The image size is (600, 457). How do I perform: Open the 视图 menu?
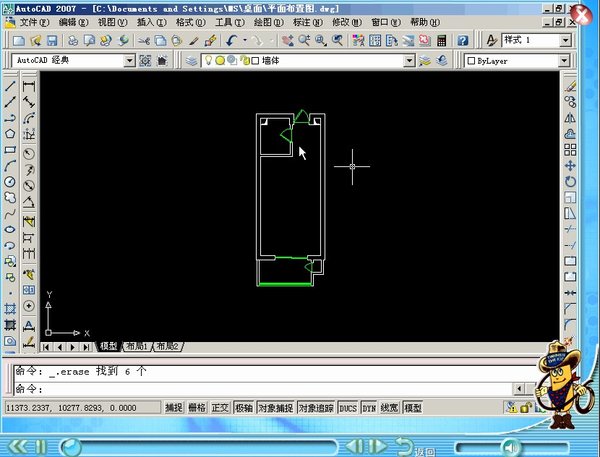pyautogui.click(x=112, y=22)
